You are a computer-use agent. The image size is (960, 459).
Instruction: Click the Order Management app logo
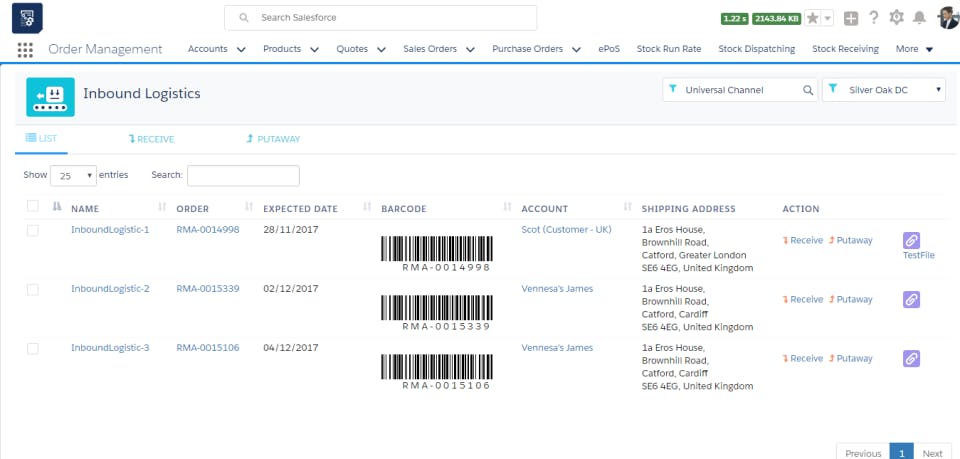(x=27, y=18)
